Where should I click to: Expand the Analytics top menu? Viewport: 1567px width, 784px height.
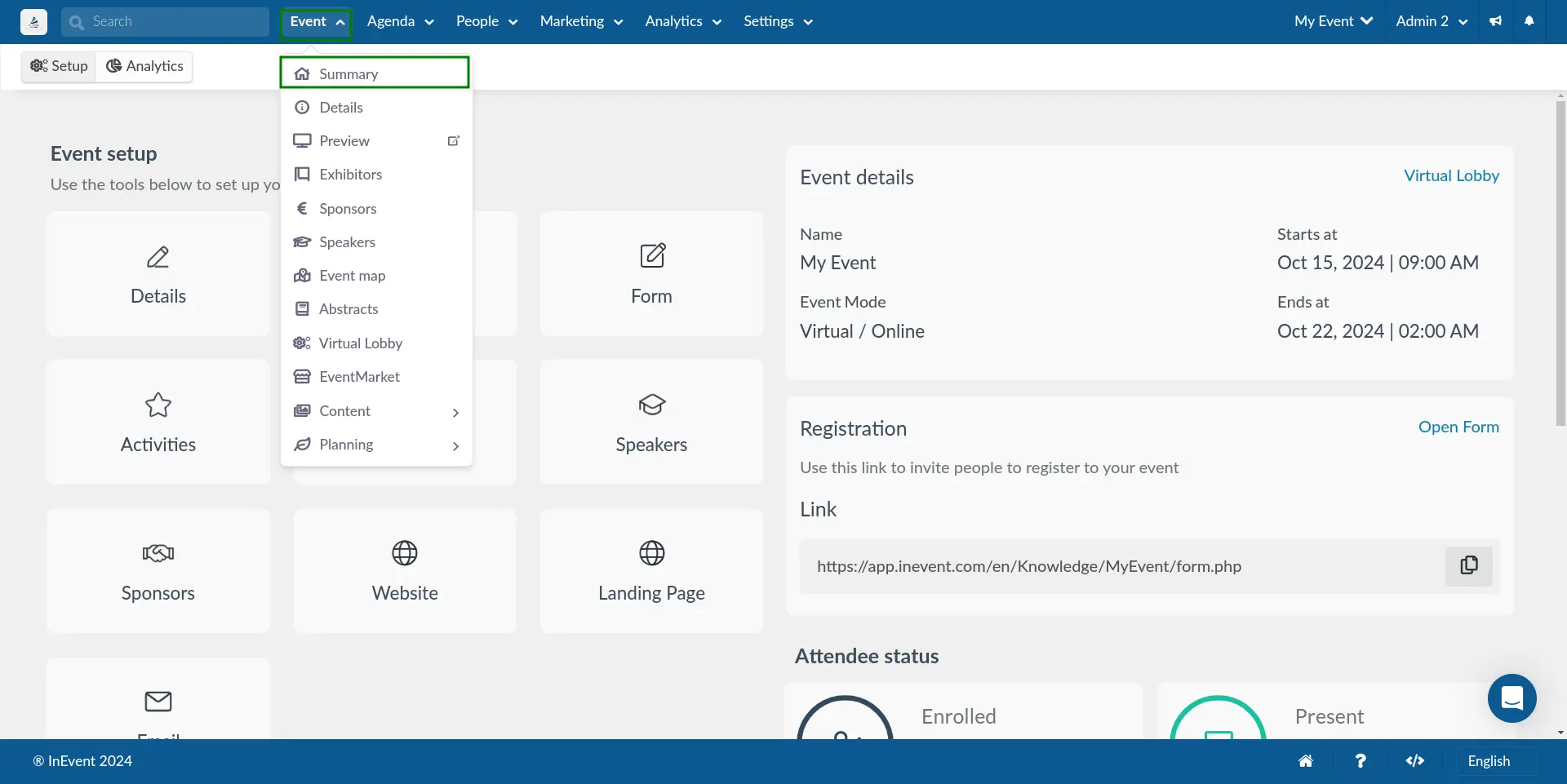(683, 22)
